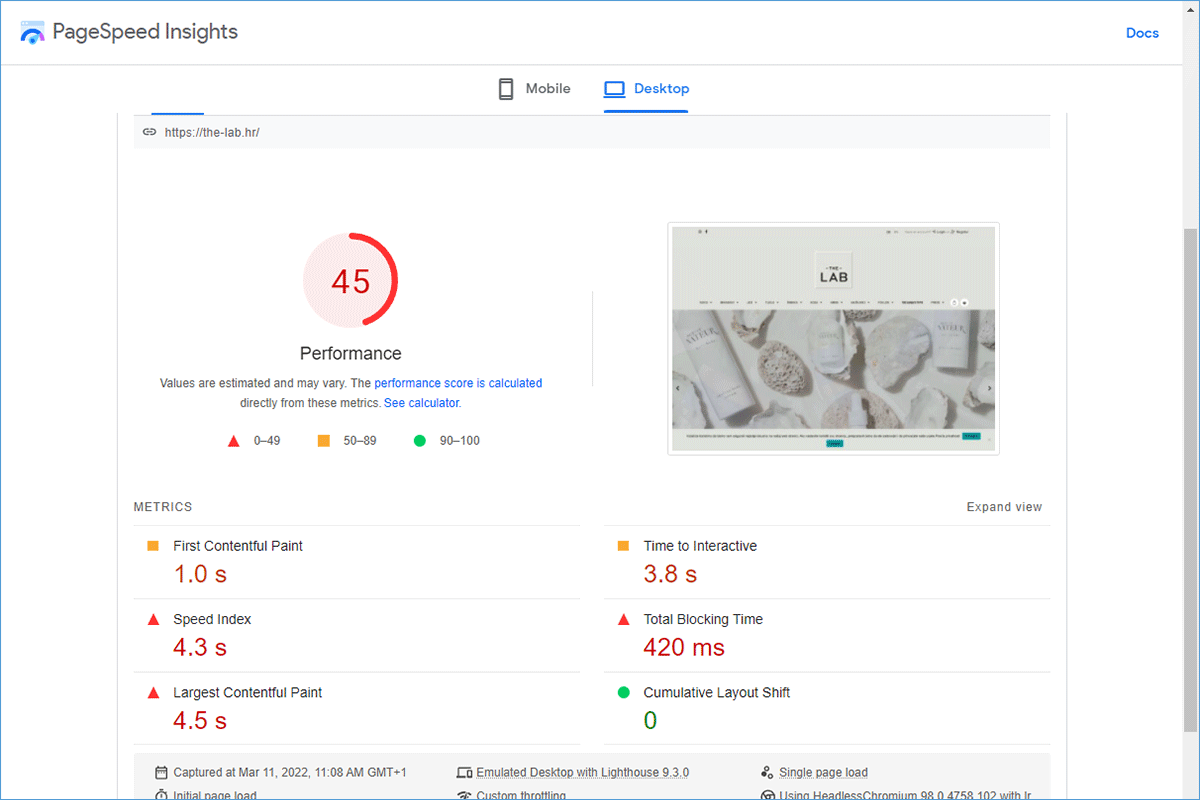The height and width of the screenshot is (800, 1200).
Task: Click the performance score gauge showing 45
Action: 351,281
